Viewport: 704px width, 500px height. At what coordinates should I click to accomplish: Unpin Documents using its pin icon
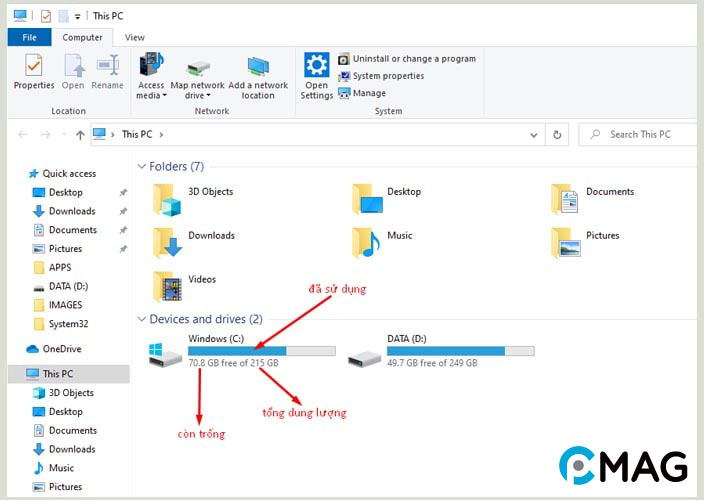coord(123,230)
